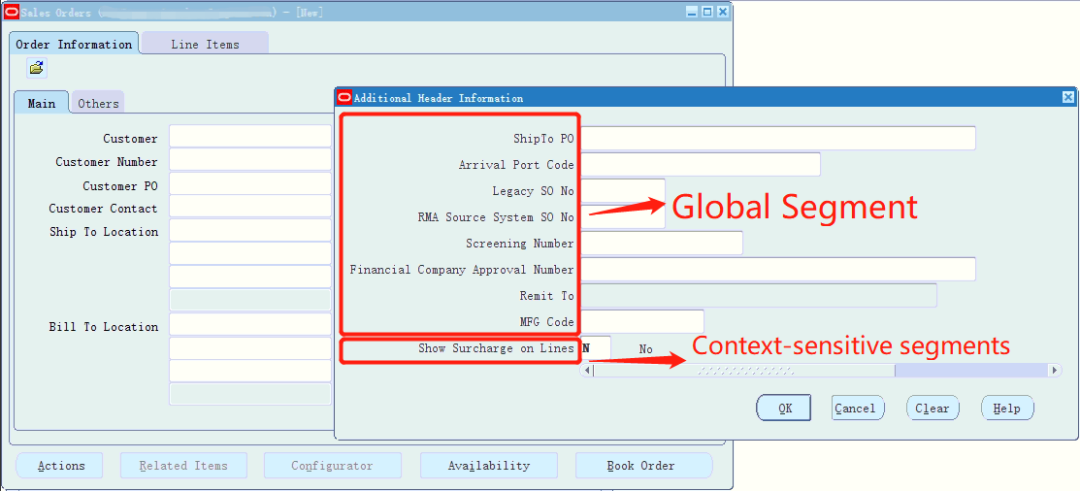
Task: Focus the Customer field in Sales Orders
Action: [251, 136]
